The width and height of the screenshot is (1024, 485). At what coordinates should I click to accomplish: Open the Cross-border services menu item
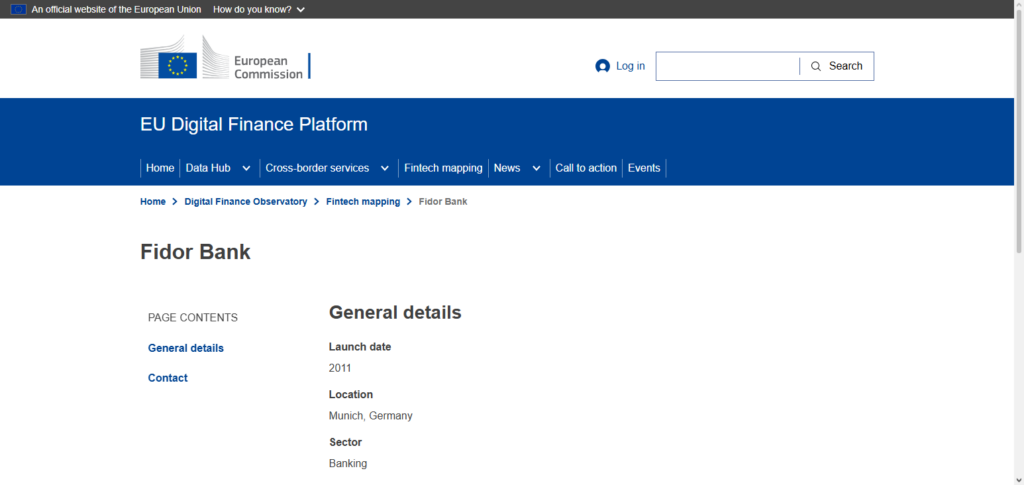tap(317, 168)
